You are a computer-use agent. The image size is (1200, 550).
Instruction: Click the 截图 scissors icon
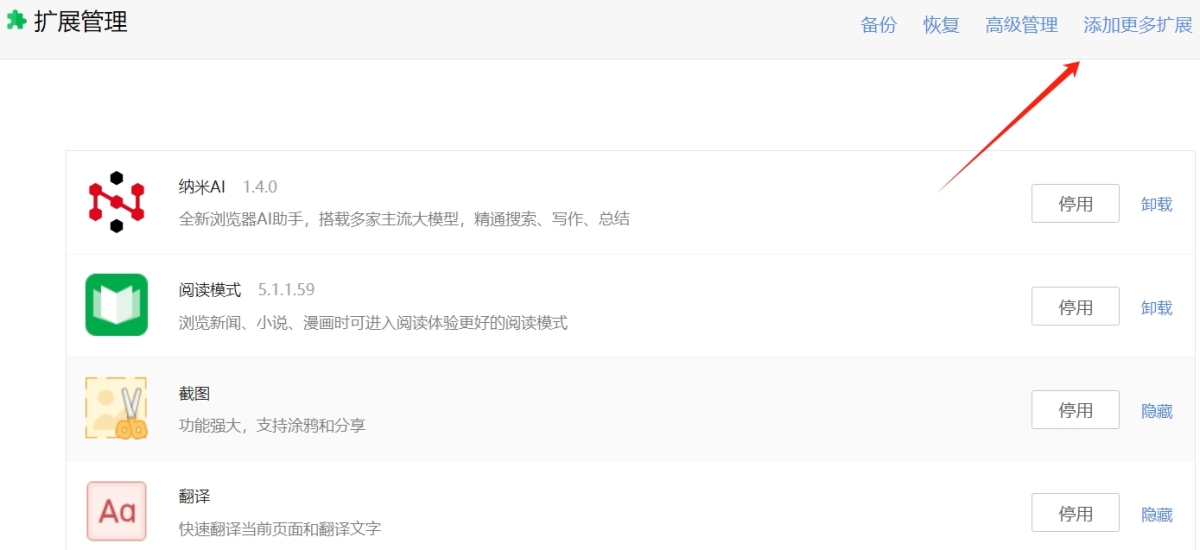point(116,408)
